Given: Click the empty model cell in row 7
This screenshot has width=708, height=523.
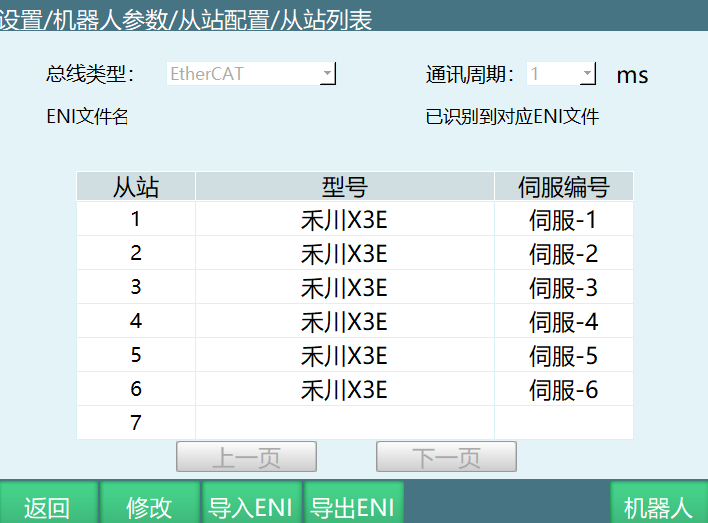Looking at the screenshot, I should pos(345,423).
